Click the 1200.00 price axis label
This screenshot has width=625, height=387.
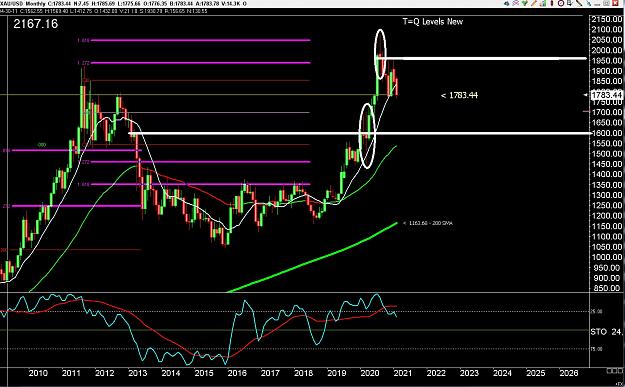pos(607,216)
